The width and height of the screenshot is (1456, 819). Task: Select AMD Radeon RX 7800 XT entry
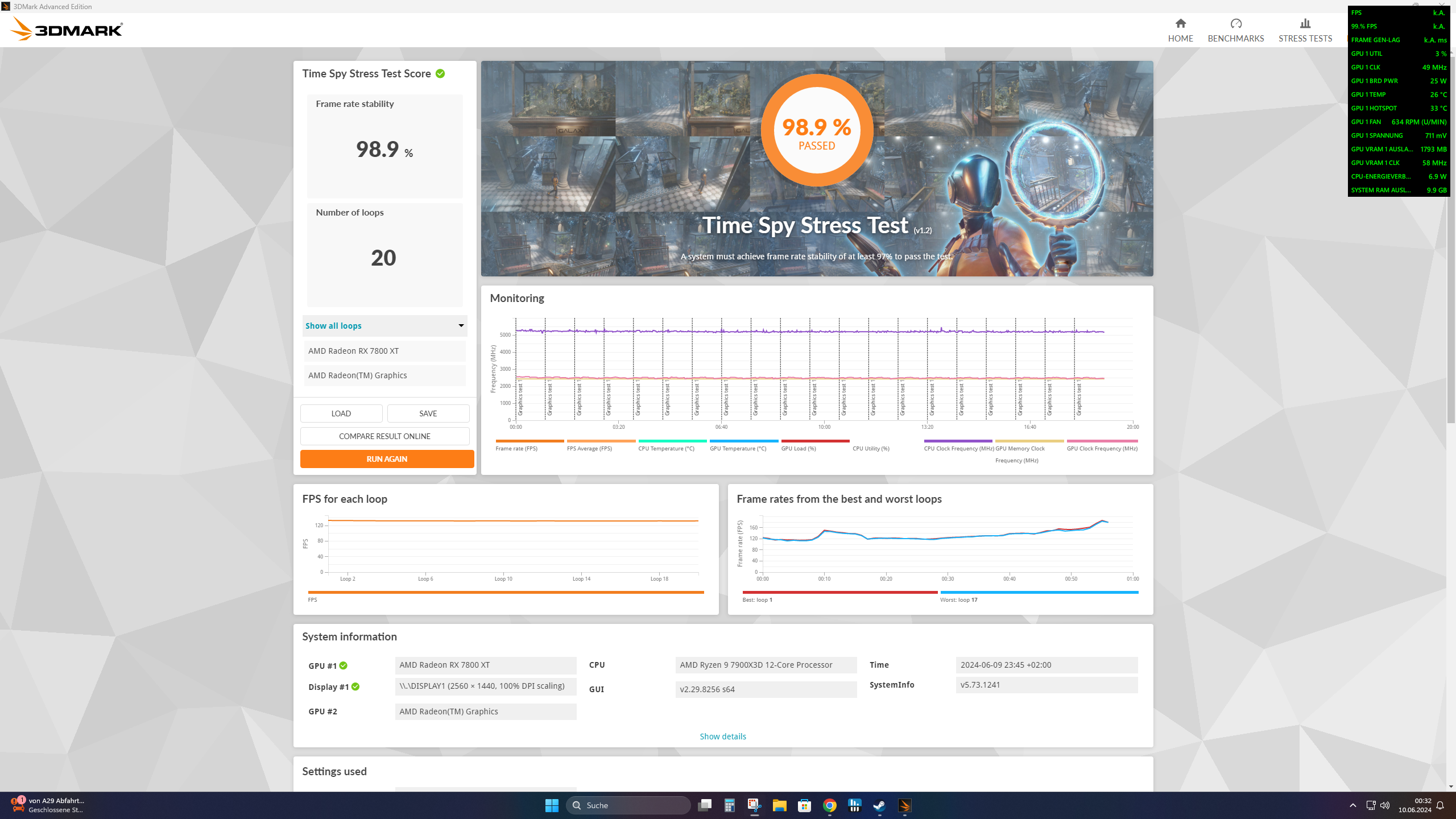[384, 351]
